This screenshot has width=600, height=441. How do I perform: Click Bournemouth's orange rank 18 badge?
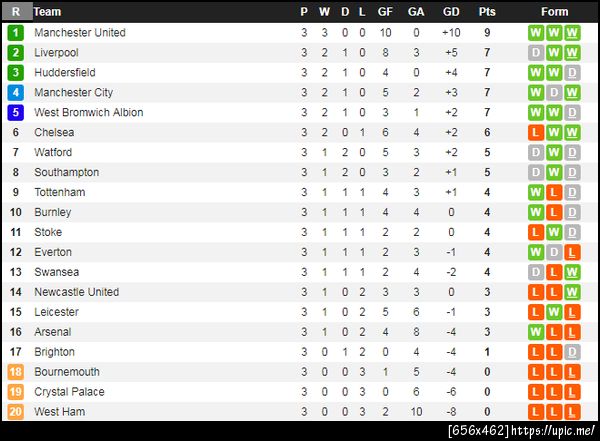coord(15,372)
